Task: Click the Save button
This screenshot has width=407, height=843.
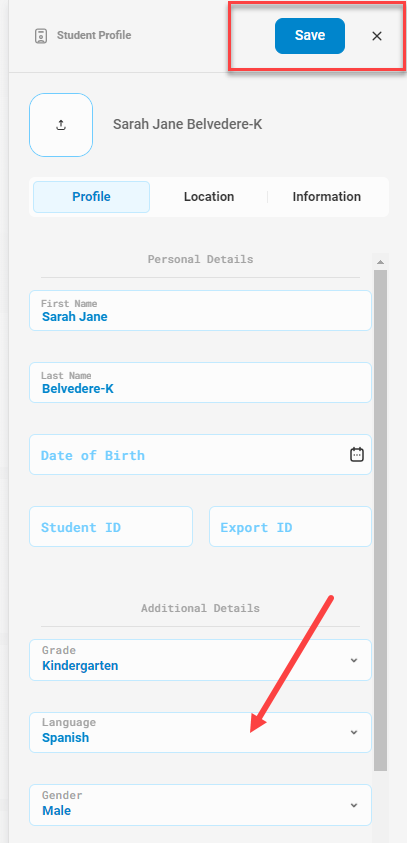Action: 310,35
